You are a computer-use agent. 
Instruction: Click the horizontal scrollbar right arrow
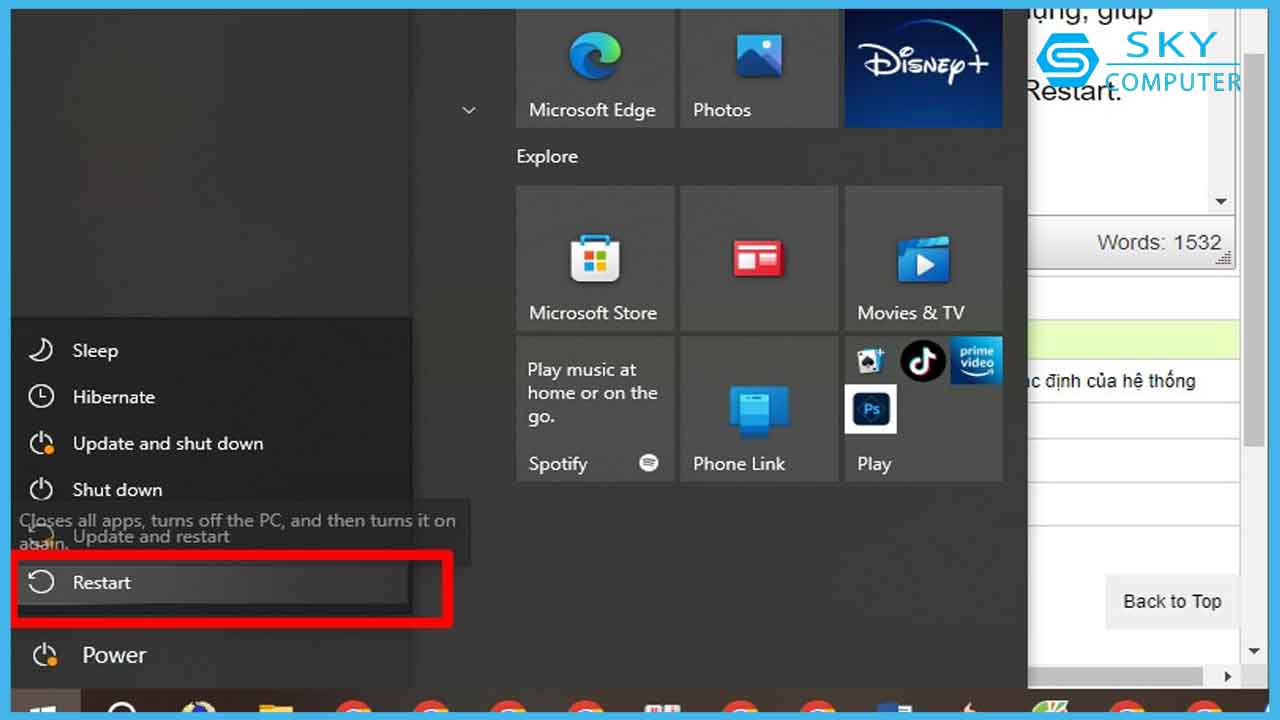pos(1229,678)
